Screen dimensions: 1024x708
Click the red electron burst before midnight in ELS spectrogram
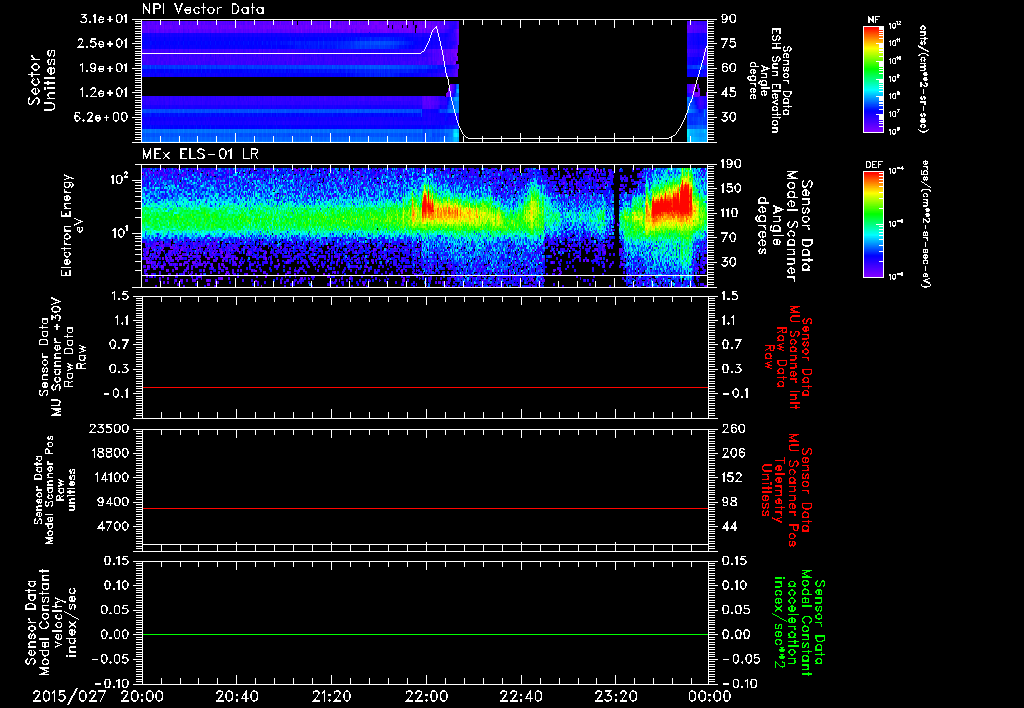coord(670,201)
